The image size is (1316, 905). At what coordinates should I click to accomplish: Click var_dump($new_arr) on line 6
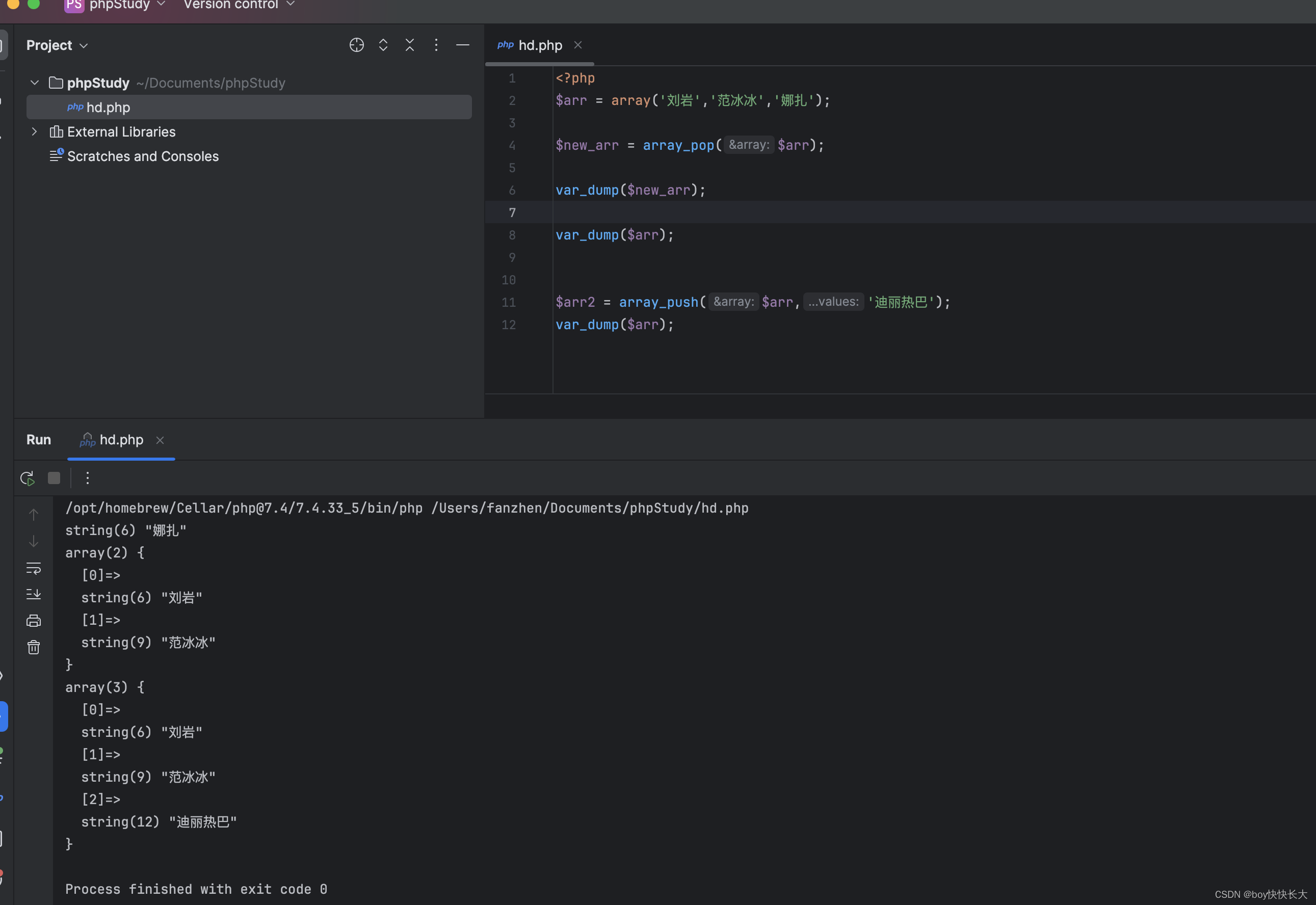click(630, 190)
